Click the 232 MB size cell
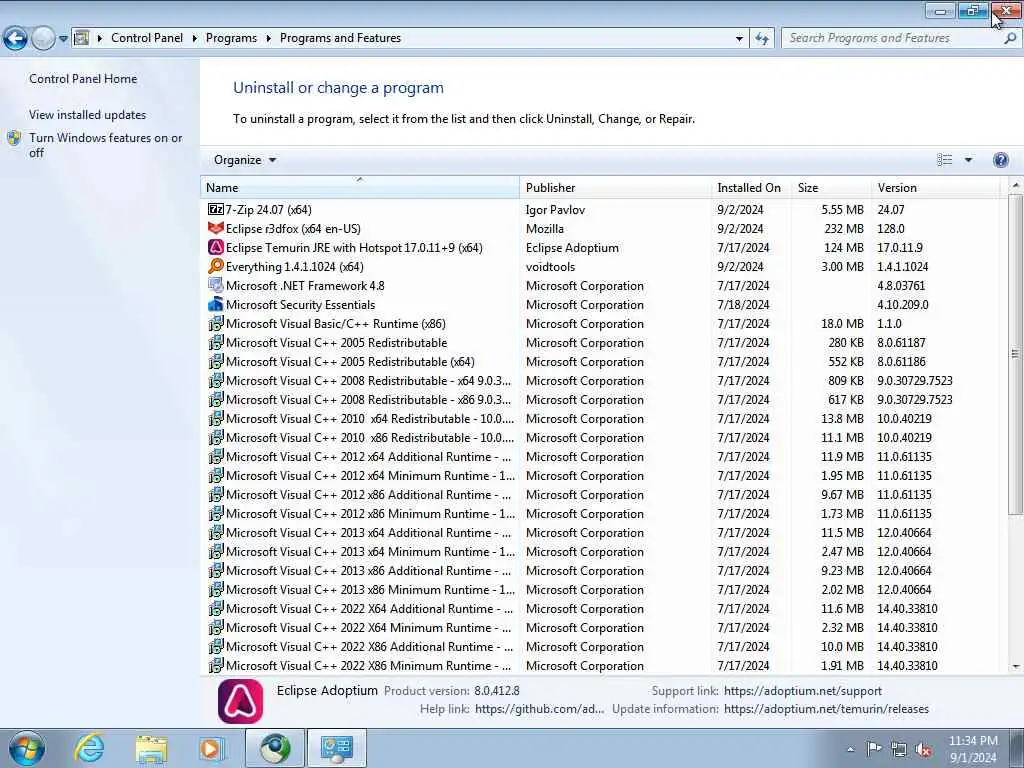Image resolution: width=1024 pixels, height=768 pixels. click(x=844, y=229)
